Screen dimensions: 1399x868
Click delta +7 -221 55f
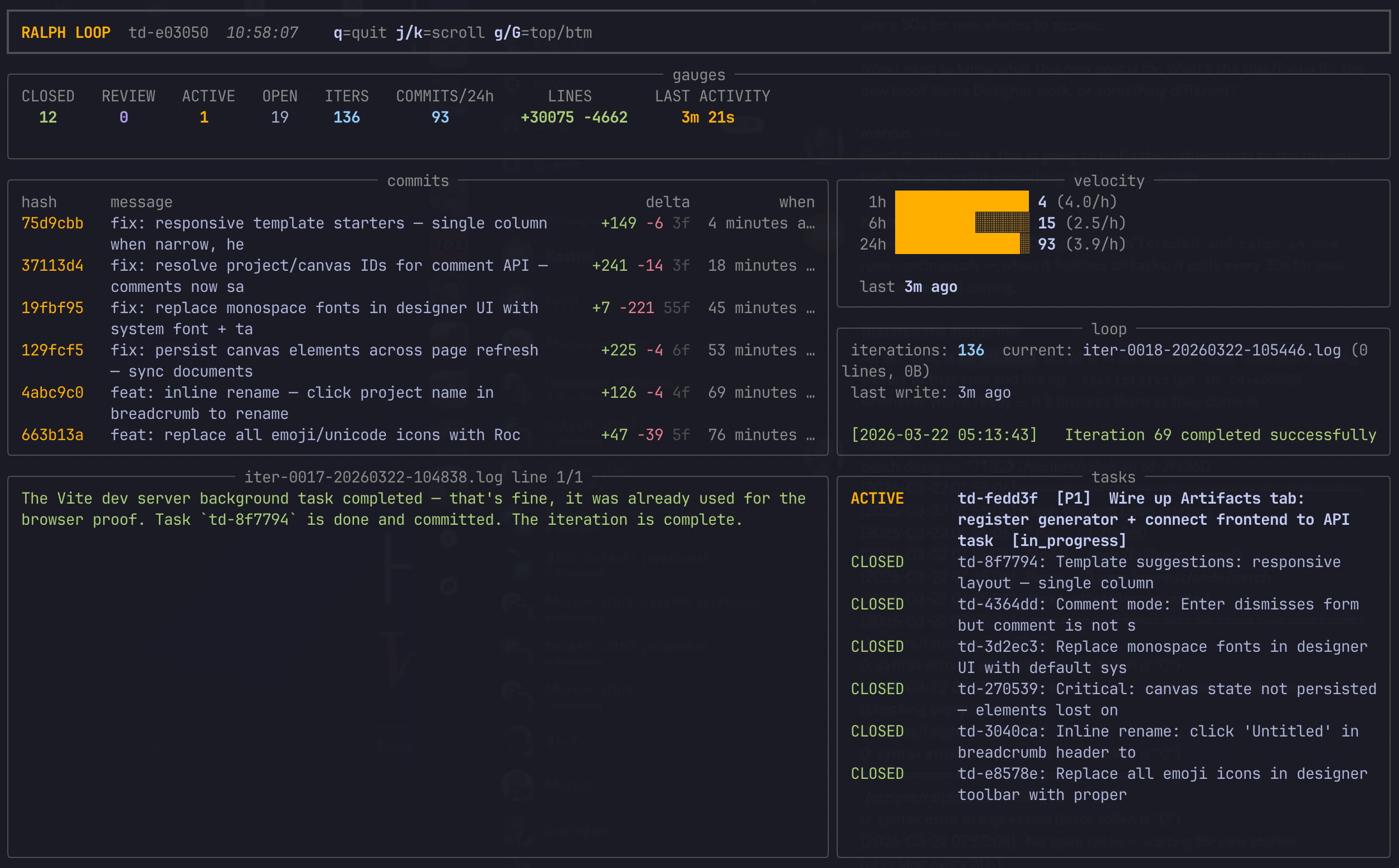(x=640, y=308)
